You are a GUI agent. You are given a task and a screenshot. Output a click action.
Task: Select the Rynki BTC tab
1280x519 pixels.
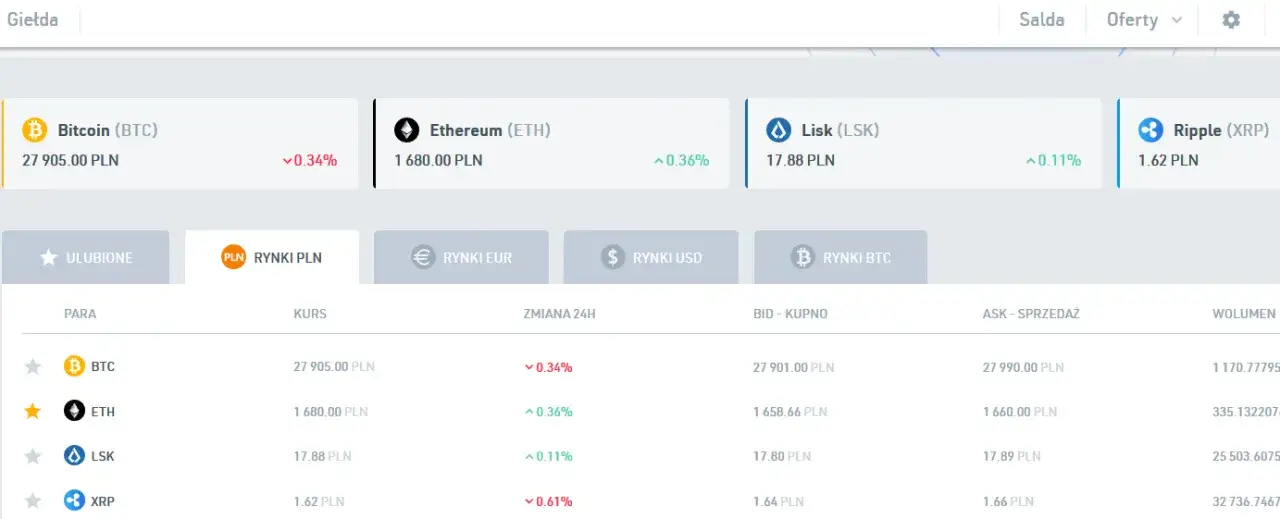coord(841,257)
